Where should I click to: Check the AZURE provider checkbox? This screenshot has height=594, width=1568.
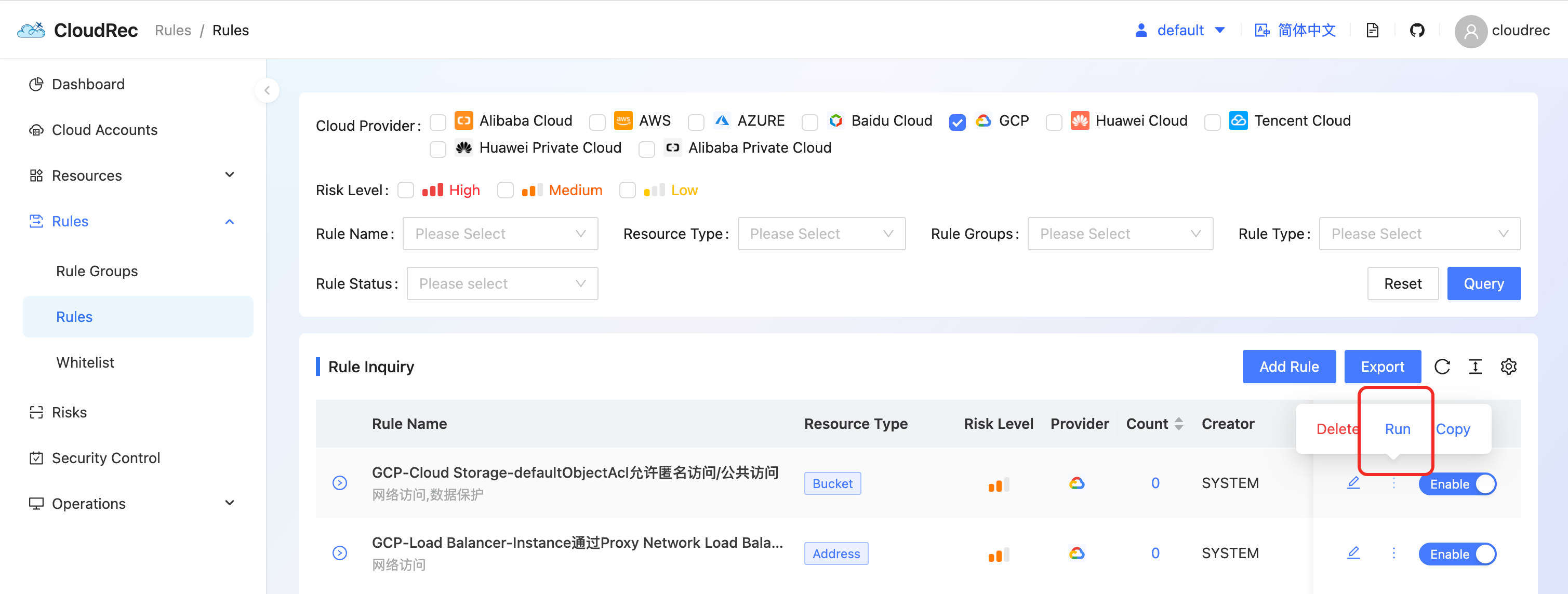(x=696, y=123)
